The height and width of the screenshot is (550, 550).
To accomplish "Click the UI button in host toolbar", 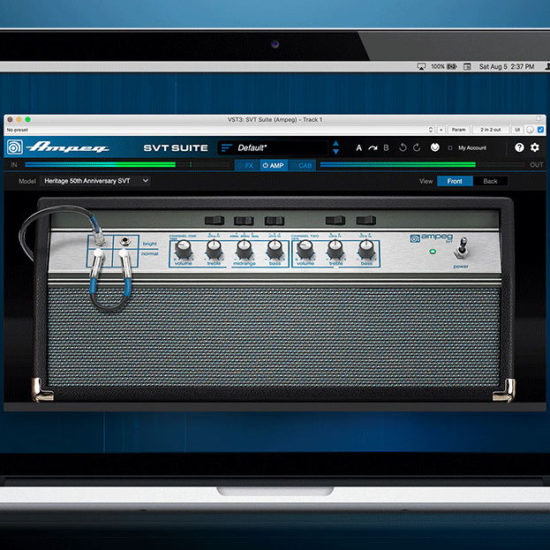I will coord(517,130).
